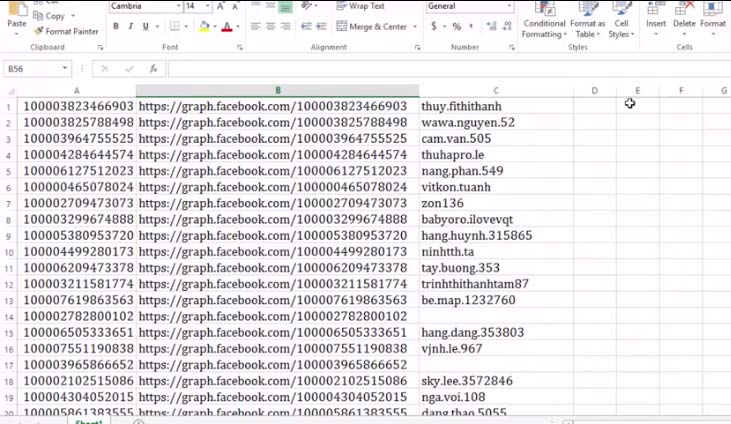Screen dimensions: 731x424
Task: Expand fill color palette arrow
Action: [x=214, y=27]
